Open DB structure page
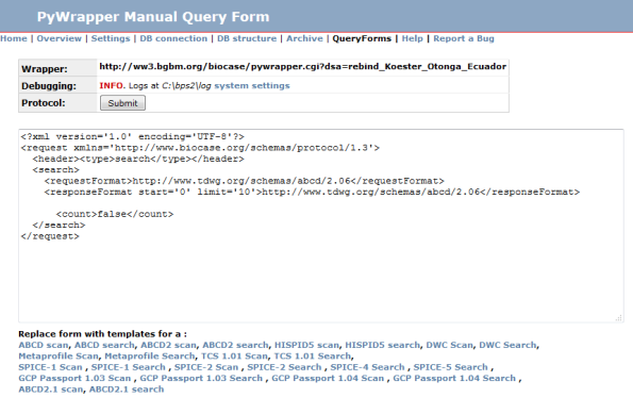Image resolution: width=633 pixels, height=398 pixels. [247, 38]
